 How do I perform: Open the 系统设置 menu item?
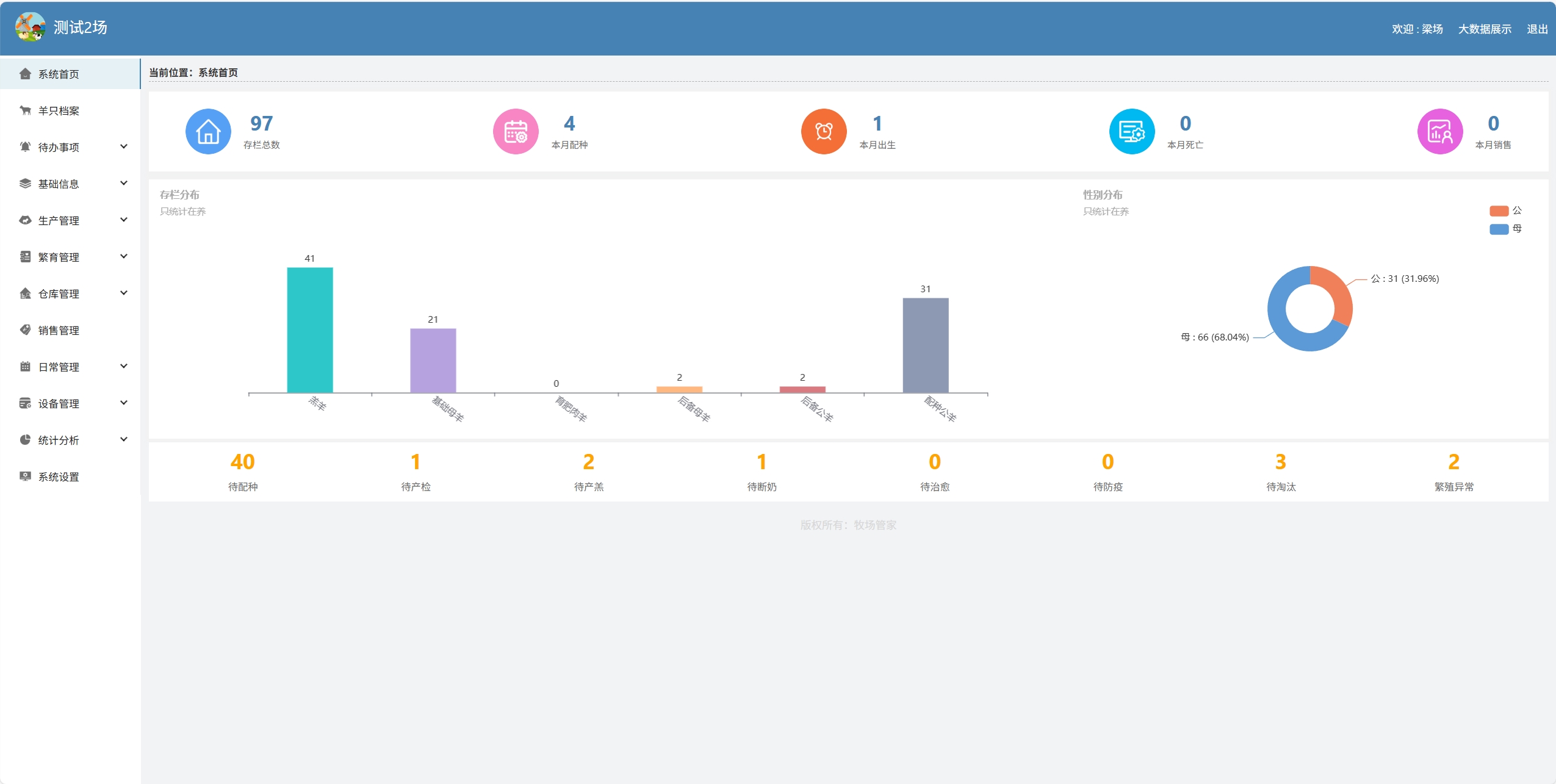(x=59, y=477)
